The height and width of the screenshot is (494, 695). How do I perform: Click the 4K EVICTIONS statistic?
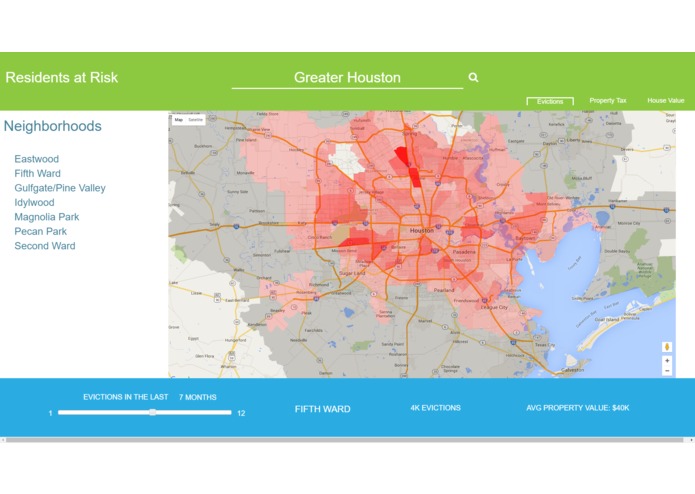pos(435,408)
